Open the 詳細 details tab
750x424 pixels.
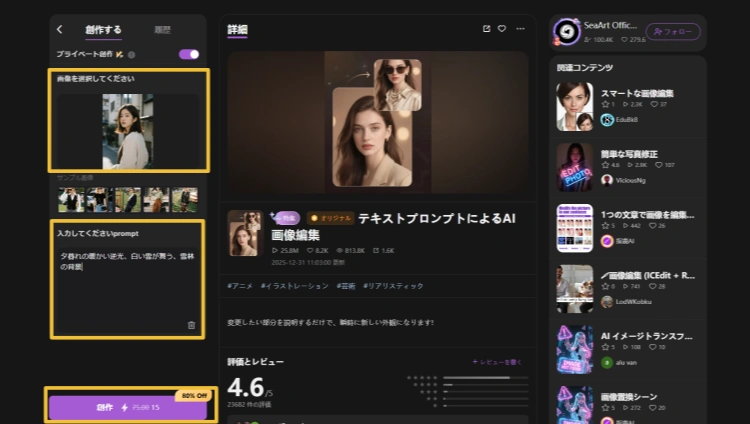[x=237, y=30]
